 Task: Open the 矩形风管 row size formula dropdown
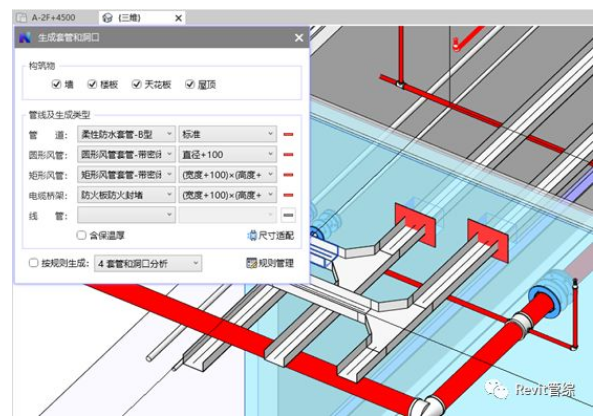point(227,175)
